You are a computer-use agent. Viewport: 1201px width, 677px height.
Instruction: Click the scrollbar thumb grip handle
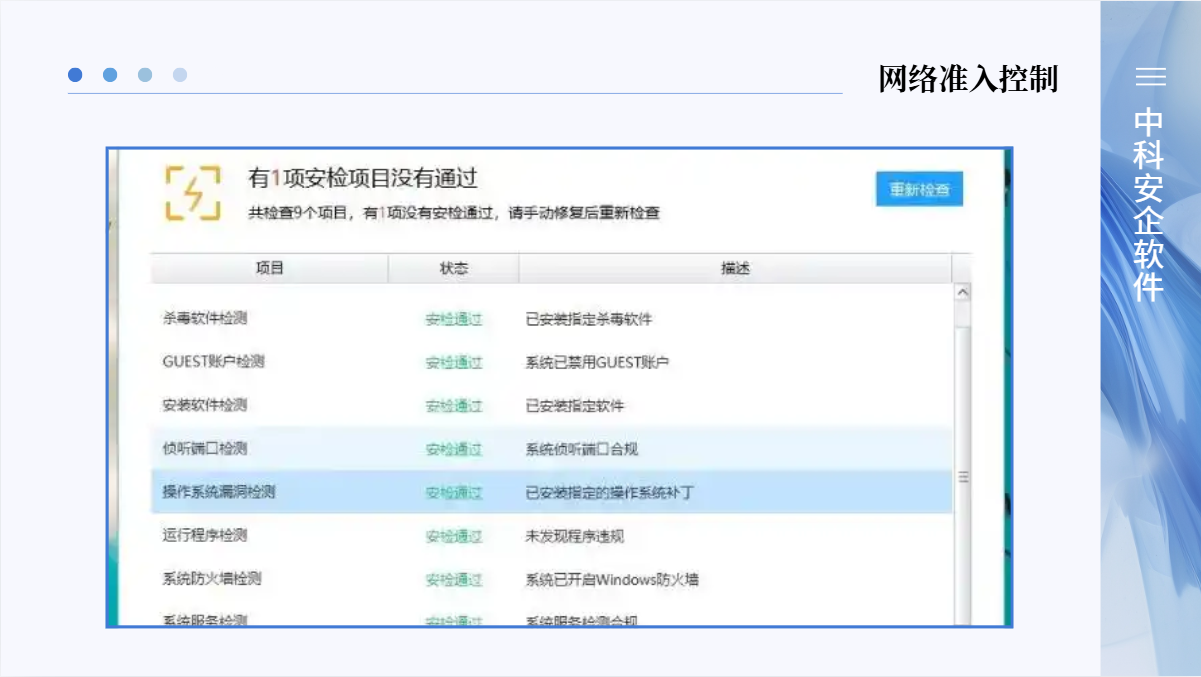point(963,478)
